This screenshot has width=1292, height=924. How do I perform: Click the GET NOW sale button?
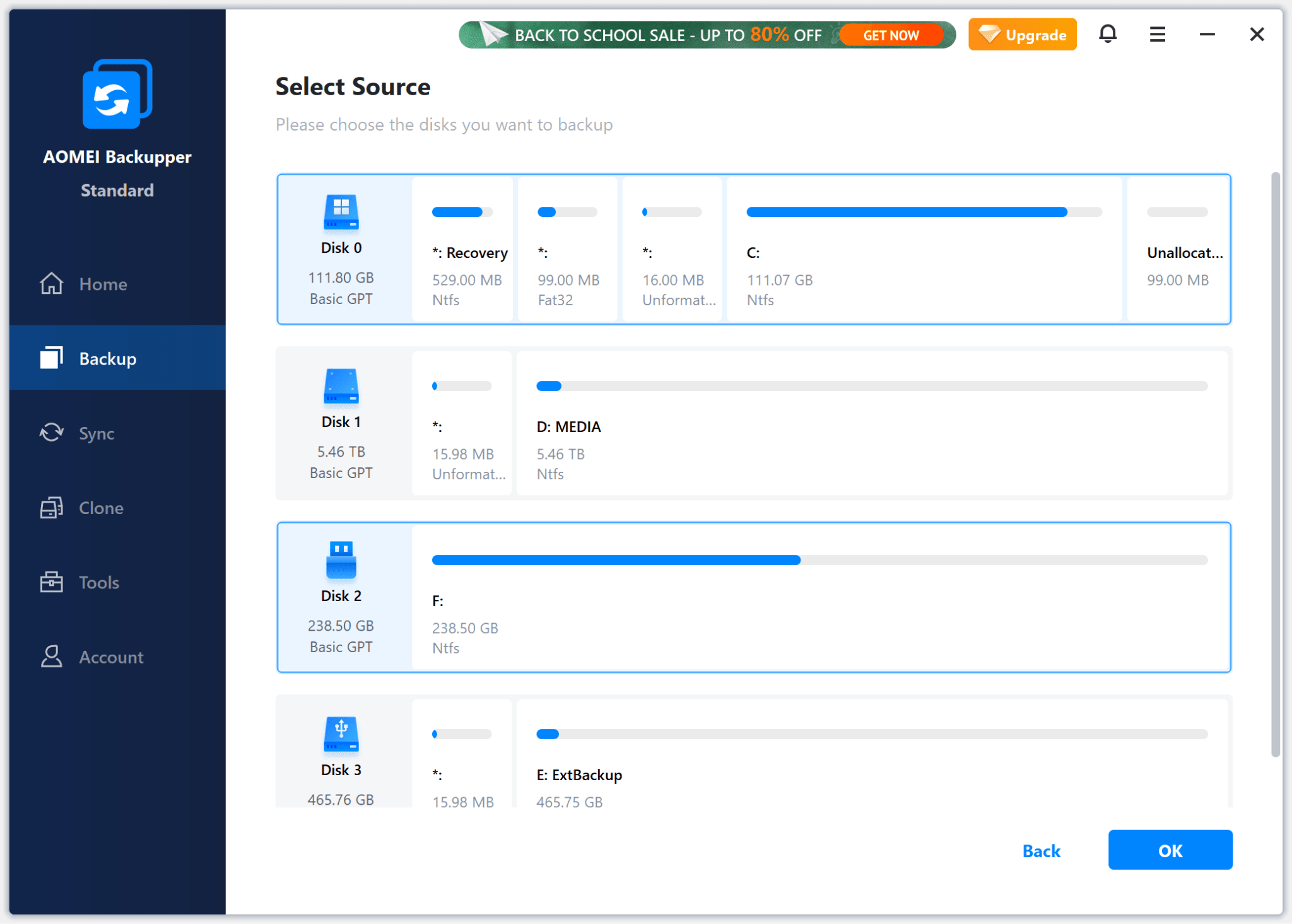pos(891,35)
